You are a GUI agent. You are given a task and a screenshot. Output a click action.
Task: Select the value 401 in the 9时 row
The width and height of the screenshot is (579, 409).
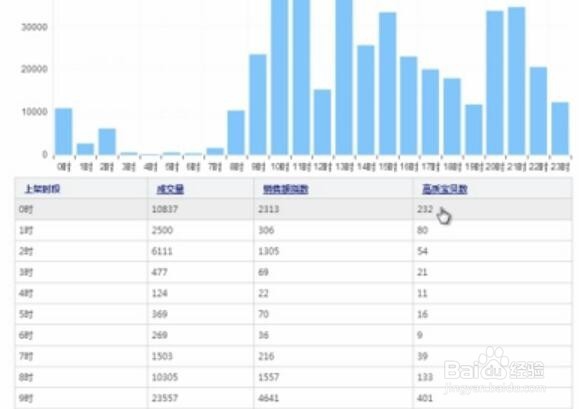[x=425, y=398]
